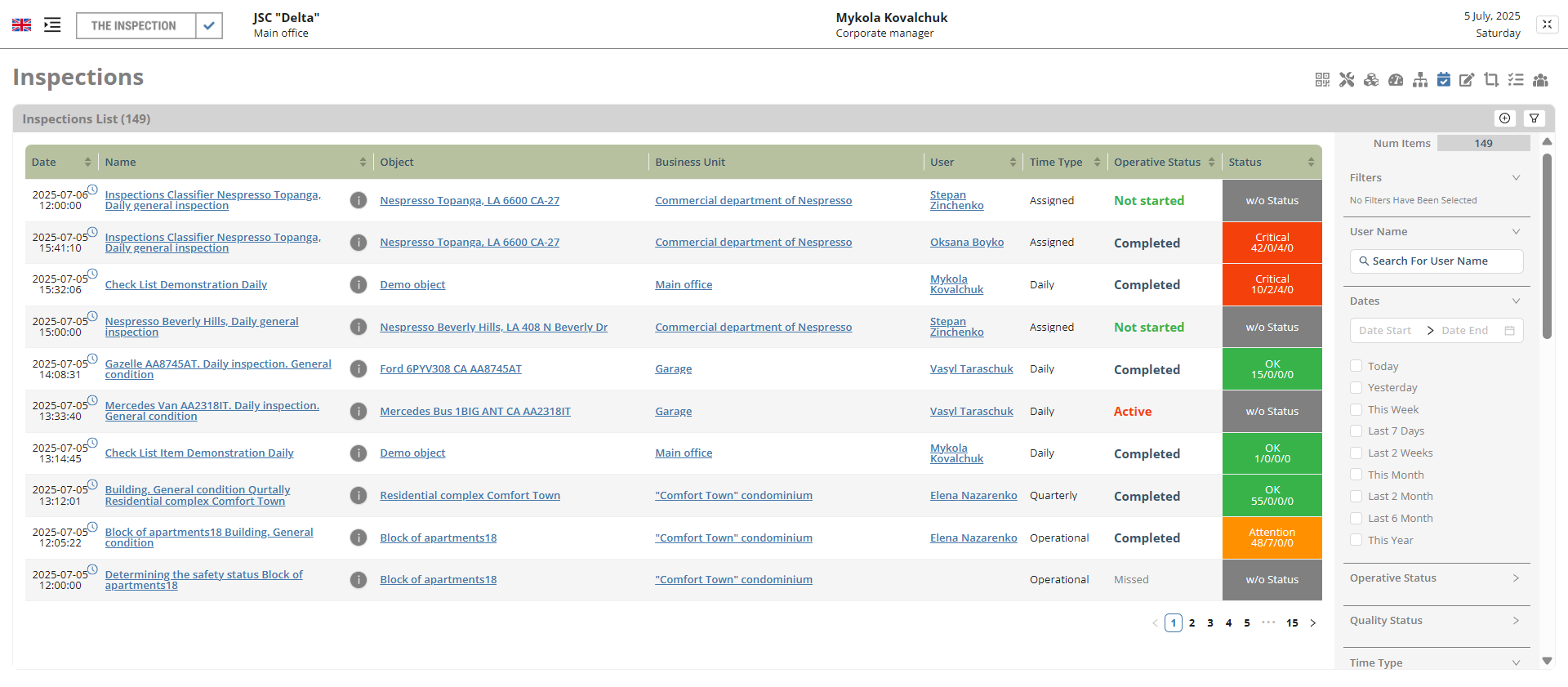Click the Search For User Name field
The image size is (1568, 687).
1437,261
